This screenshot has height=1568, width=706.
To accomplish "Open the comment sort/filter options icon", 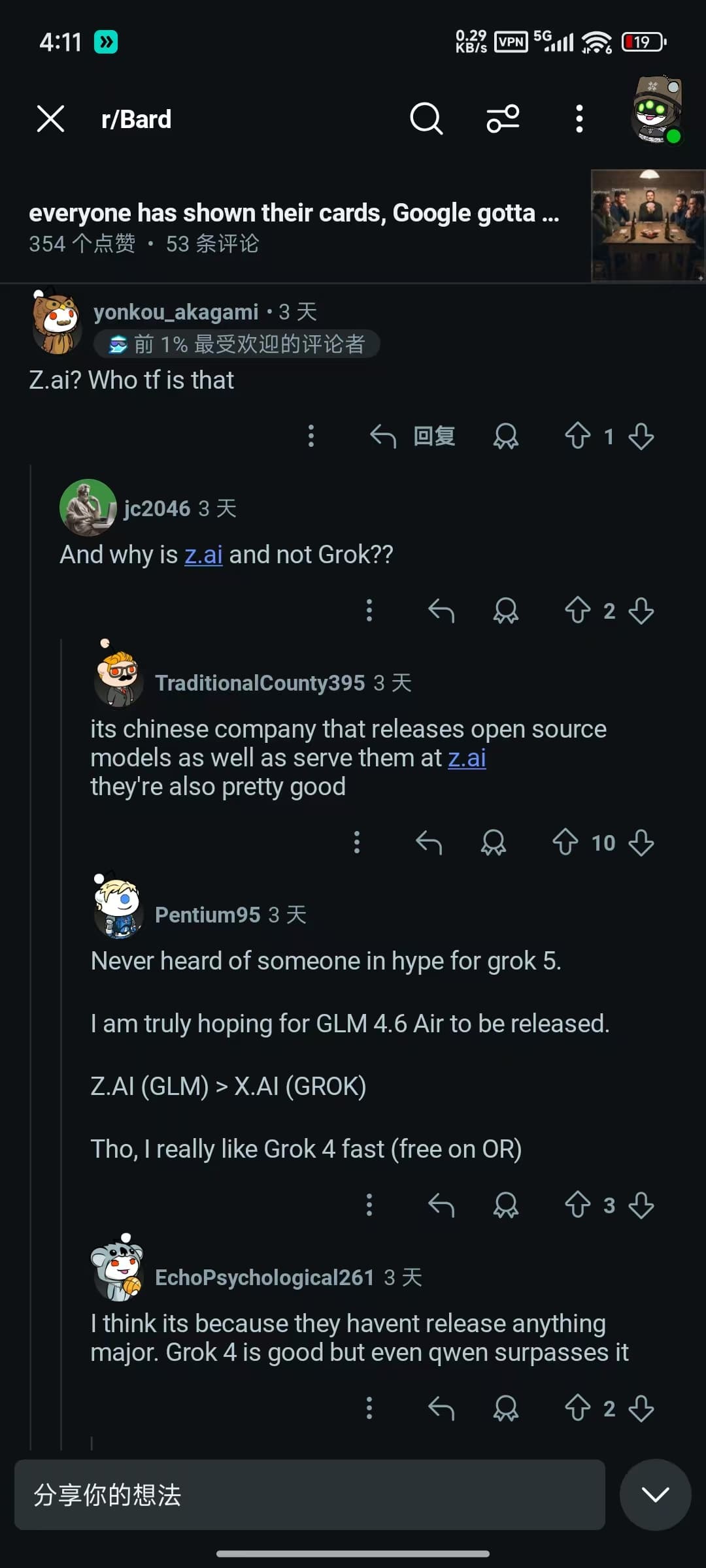I will pos(503,119).
